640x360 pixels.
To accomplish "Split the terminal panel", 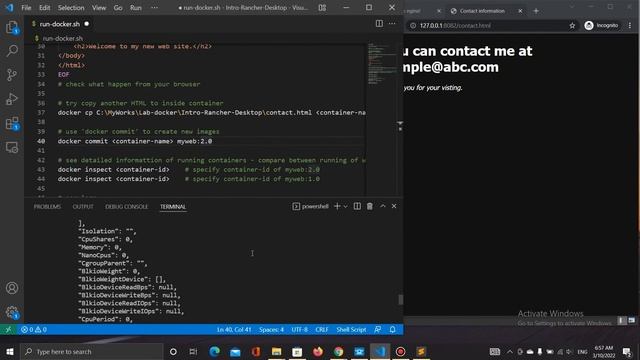I will pyautogui.click(x=357, y=206).
